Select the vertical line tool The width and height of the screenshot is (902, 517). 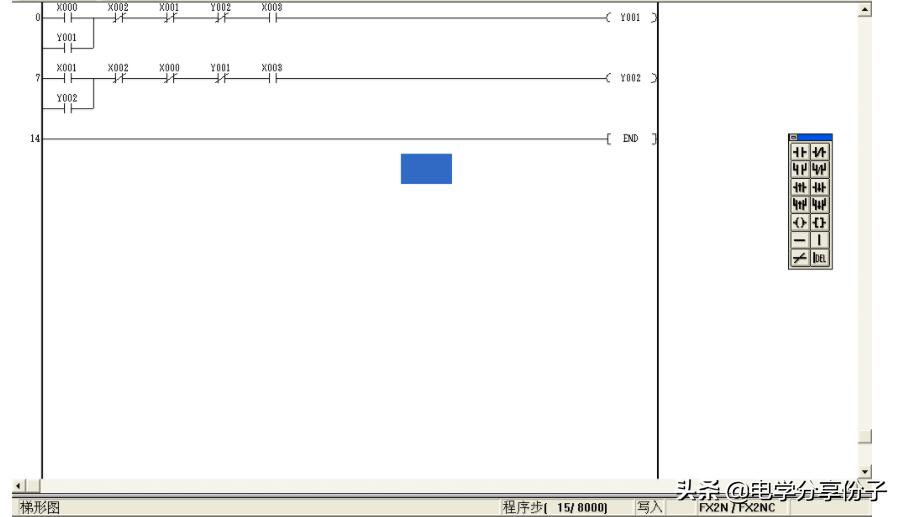[819, 240]
